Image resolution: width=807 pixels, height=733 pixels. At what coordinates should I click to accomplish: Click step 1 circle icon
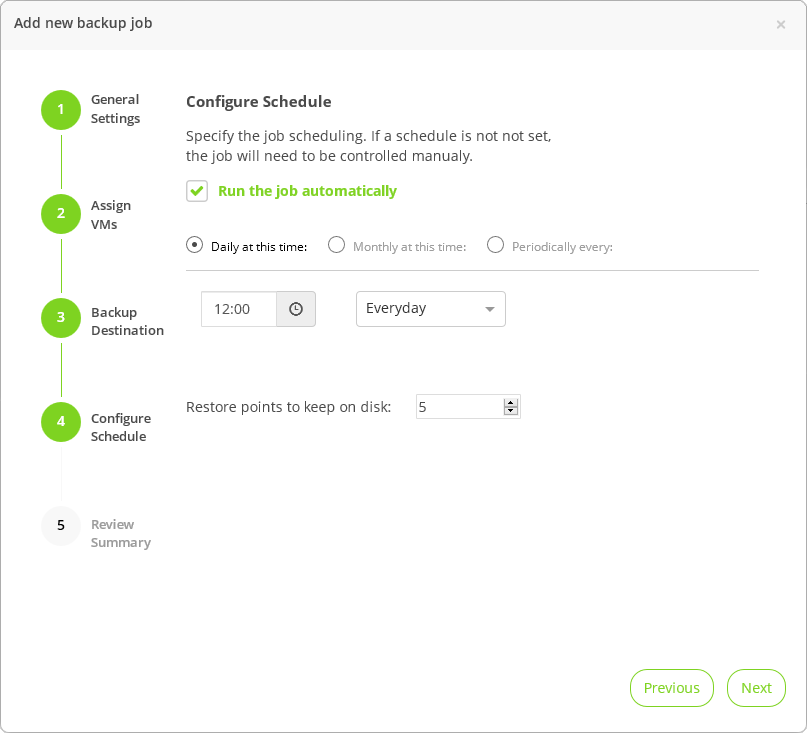click(61, 110)
